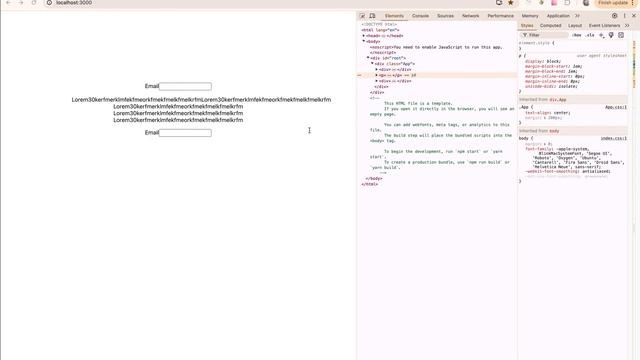The image size is (640, 360).
Task: Reload the page button
Action: 34,2
